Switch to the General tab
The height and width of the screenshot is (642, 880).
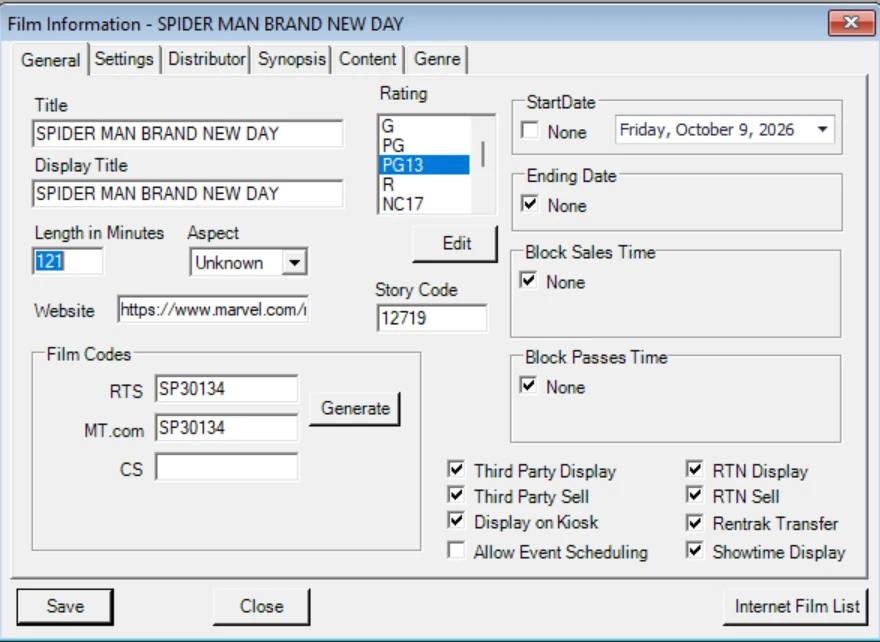click(51, 59)
